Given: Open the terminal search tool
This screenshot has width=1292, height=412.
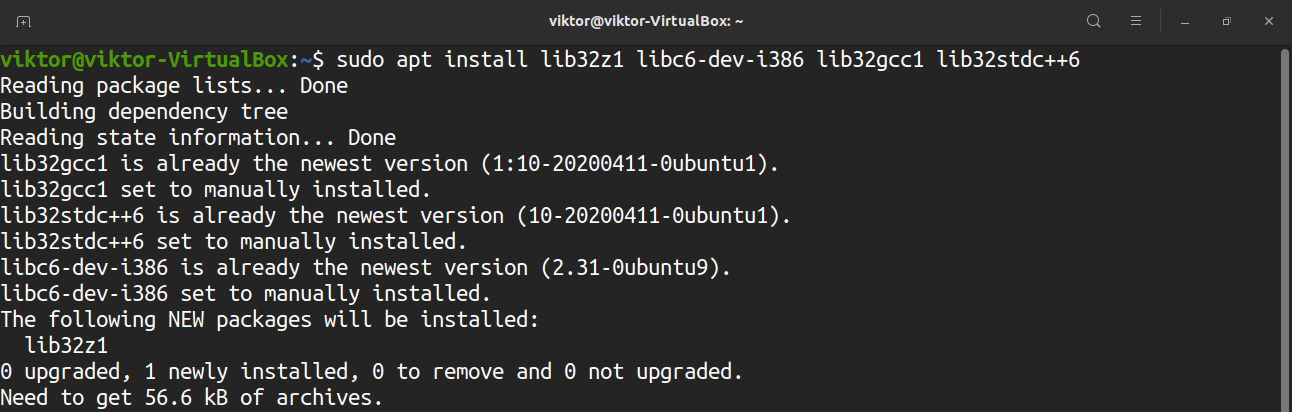Looking at the screenshot, I should coord(1094,21).
